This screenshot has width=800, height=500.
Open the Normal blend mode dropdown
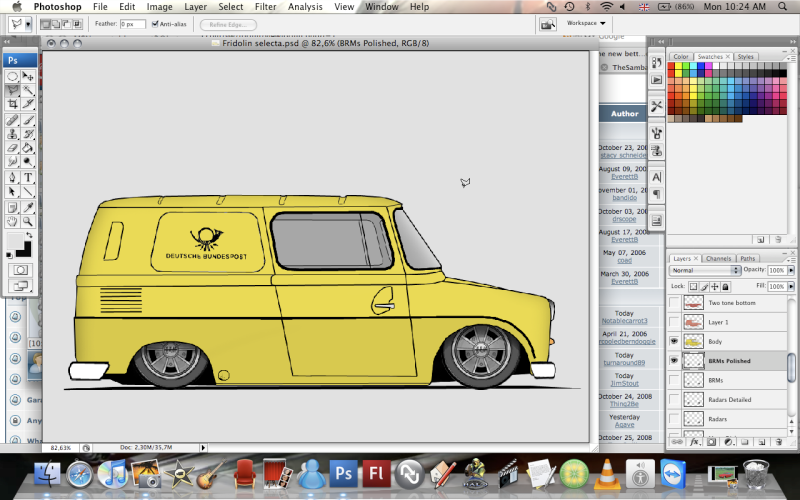705,270
